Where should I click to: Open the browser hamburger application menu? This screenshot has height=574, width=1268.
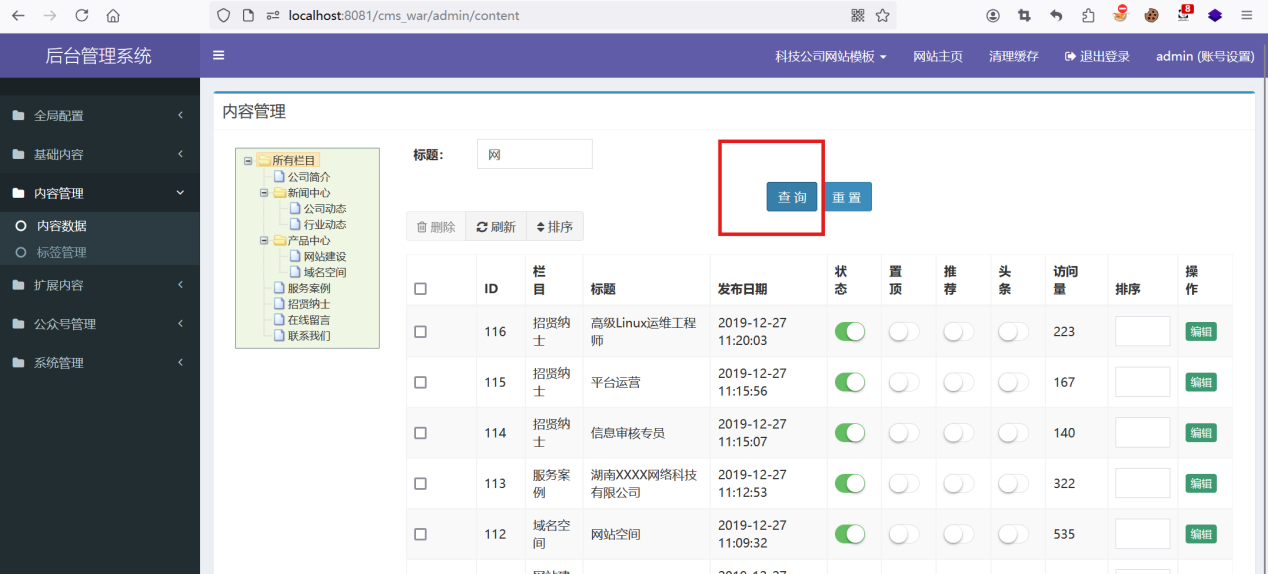(x=1247, y=16)
